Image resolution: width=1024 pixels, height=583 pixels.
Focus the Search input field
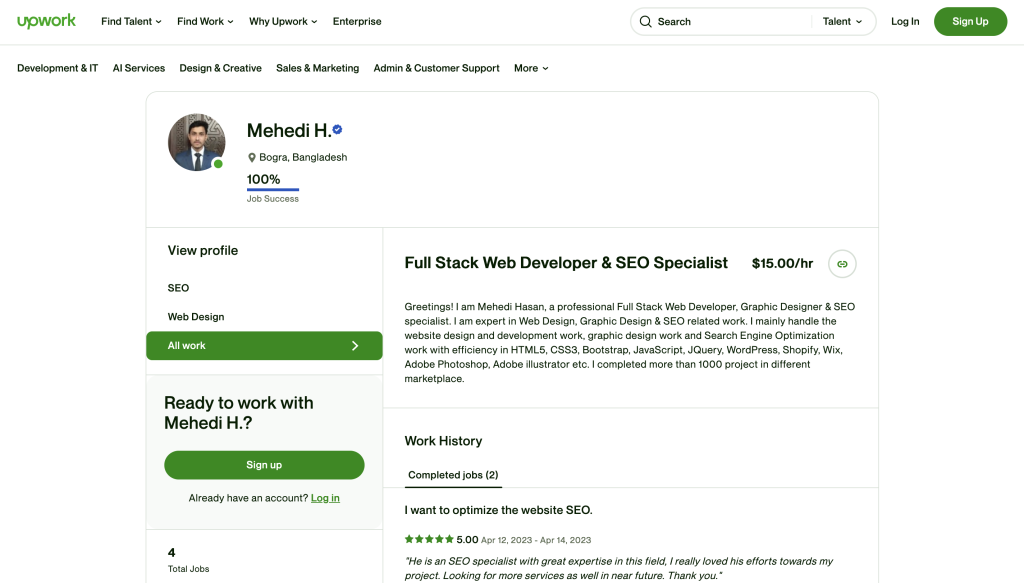(731, 22)
